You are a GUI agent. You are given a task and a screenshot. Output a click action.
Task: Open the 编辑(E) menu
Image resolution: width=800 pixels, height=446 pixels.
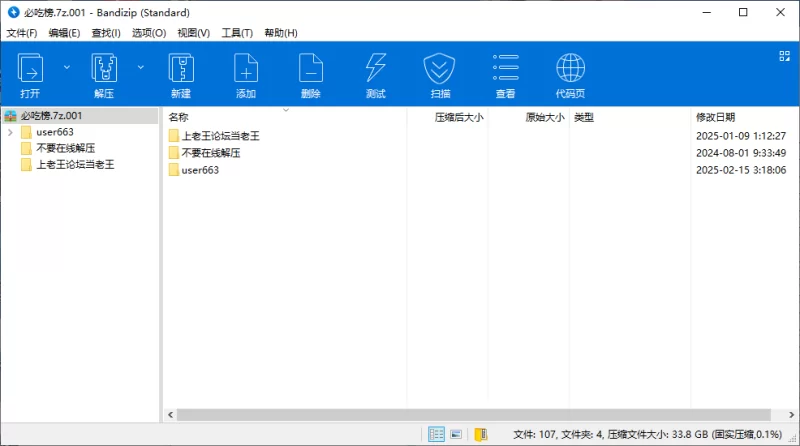coord(64,33)
